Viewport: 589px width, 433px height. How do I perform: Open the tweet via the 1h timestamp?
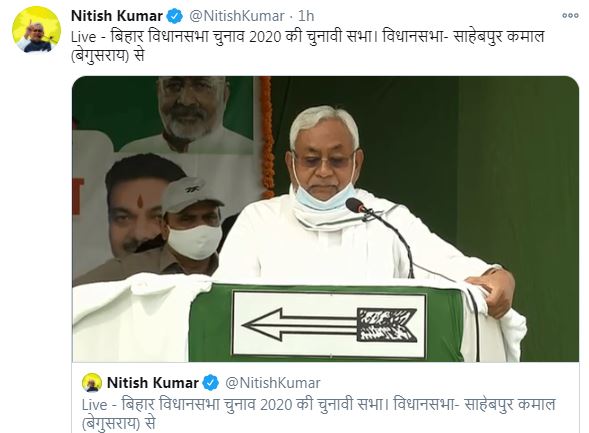click(x=306, y=16)
